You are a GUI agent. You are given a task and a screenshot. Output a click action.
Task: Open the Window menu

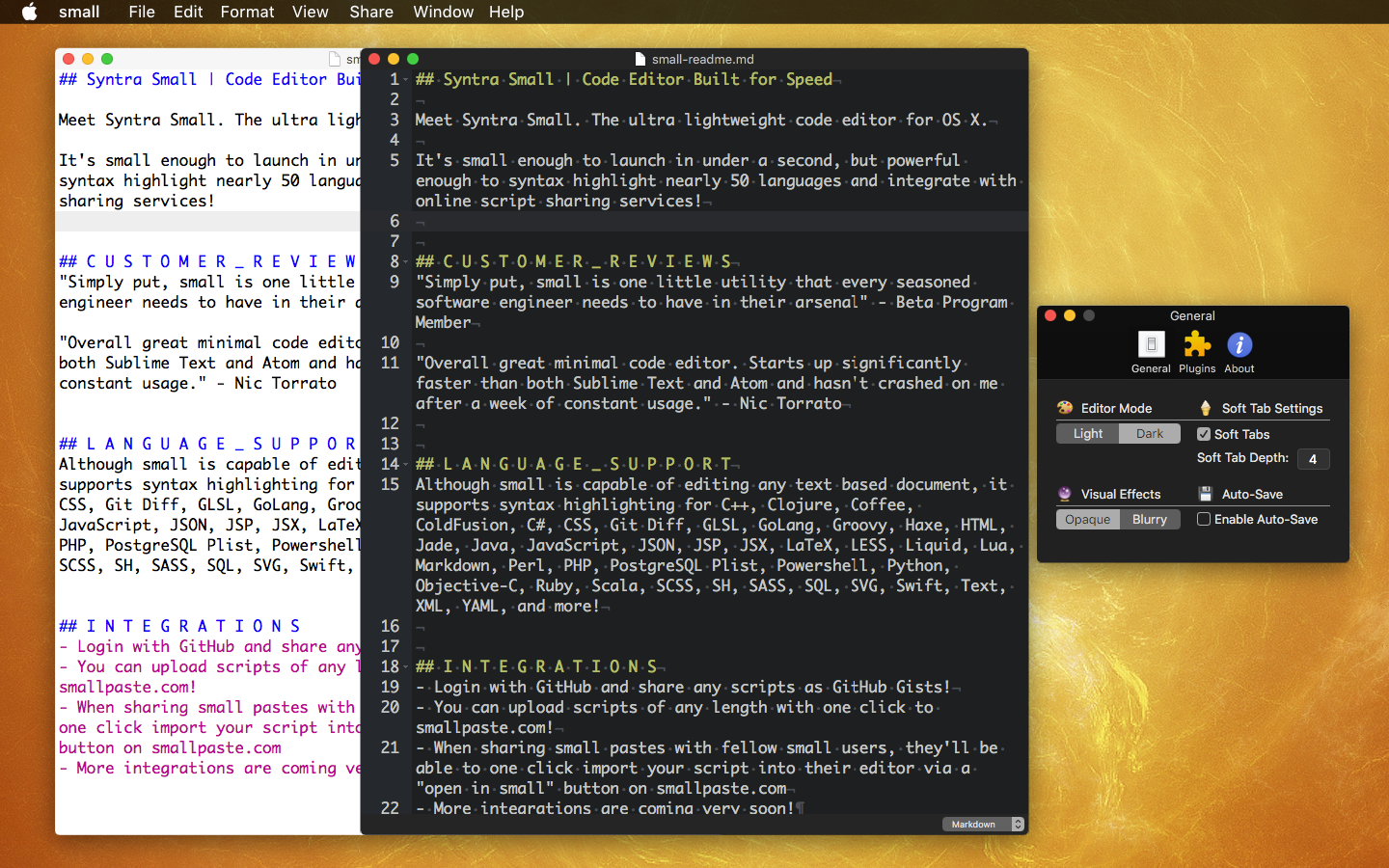[444, 12]
